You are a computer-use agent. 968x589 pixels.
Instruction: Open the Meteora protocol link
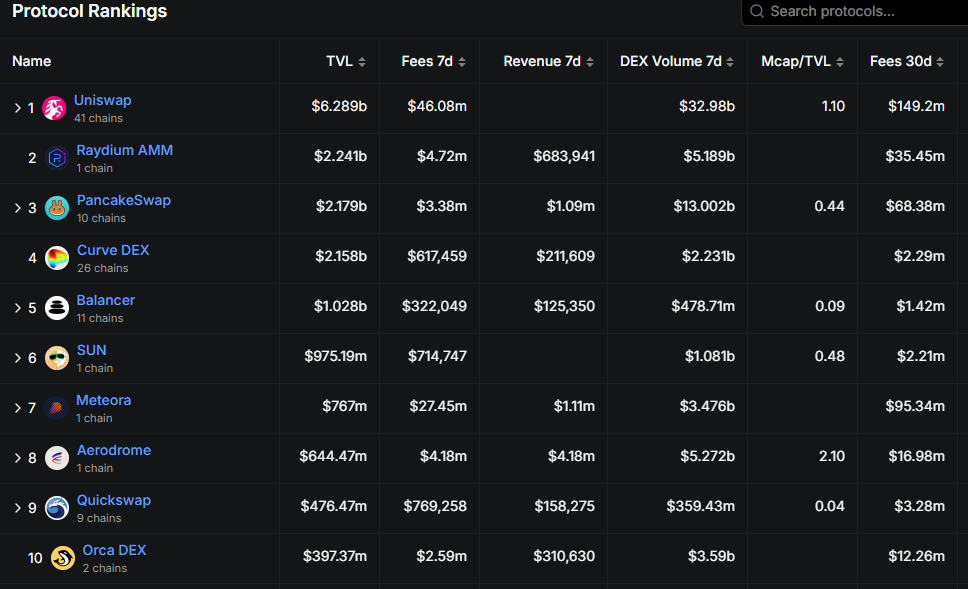tap(103, 400)
